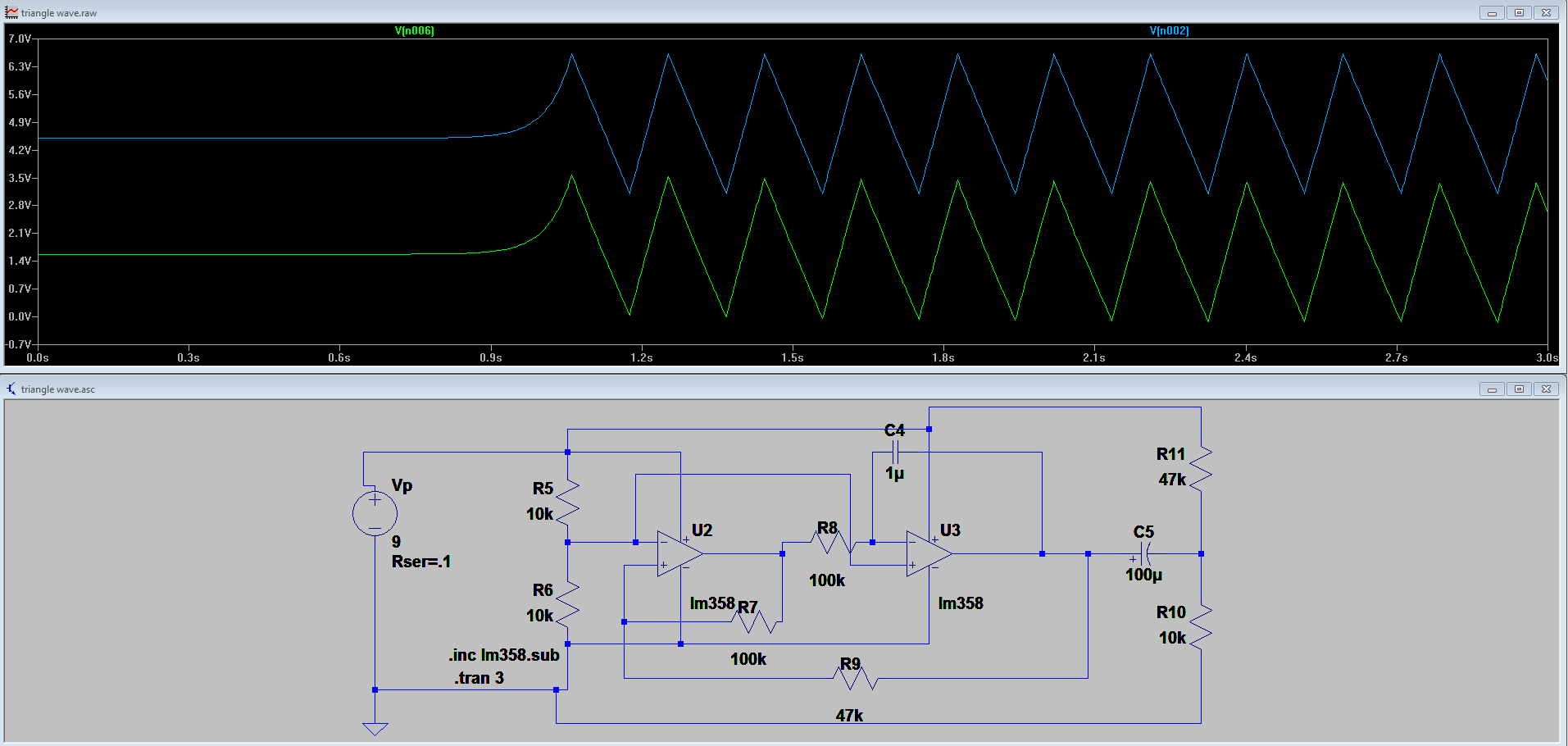Click the waveform icon in raw title bar

coord(11,12)
